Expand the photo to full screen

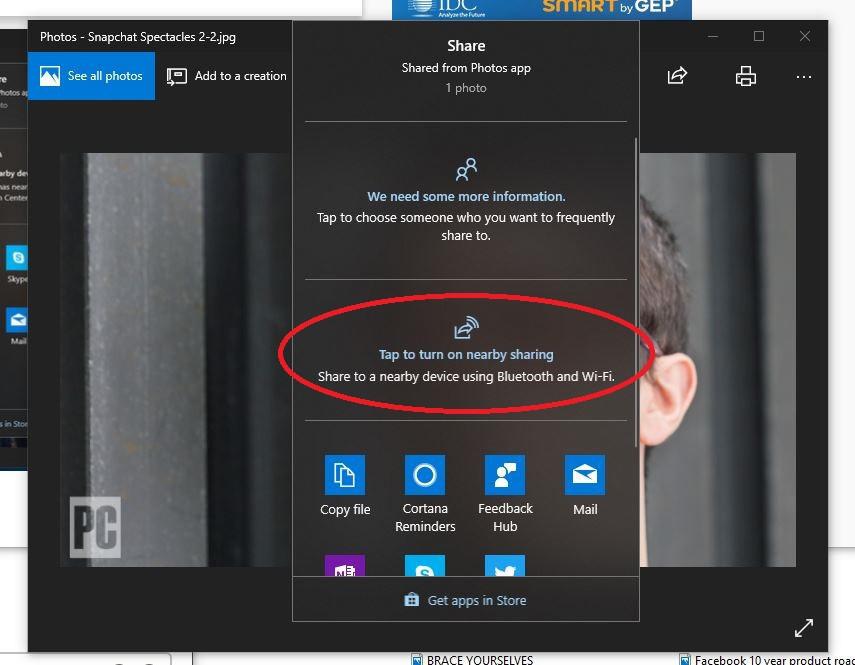804,628
